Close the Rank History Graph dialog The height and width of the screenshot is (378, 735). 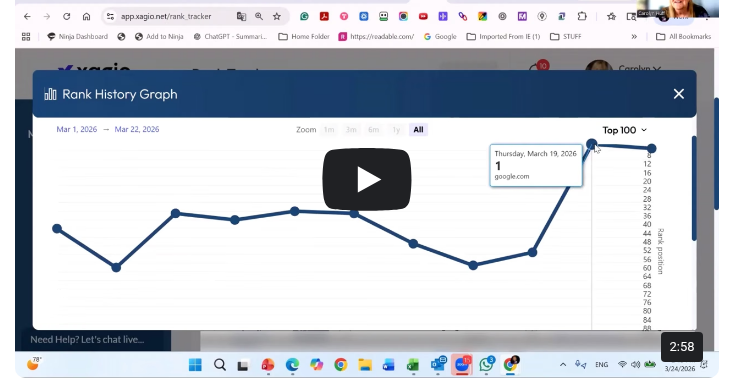coord(678,94)
